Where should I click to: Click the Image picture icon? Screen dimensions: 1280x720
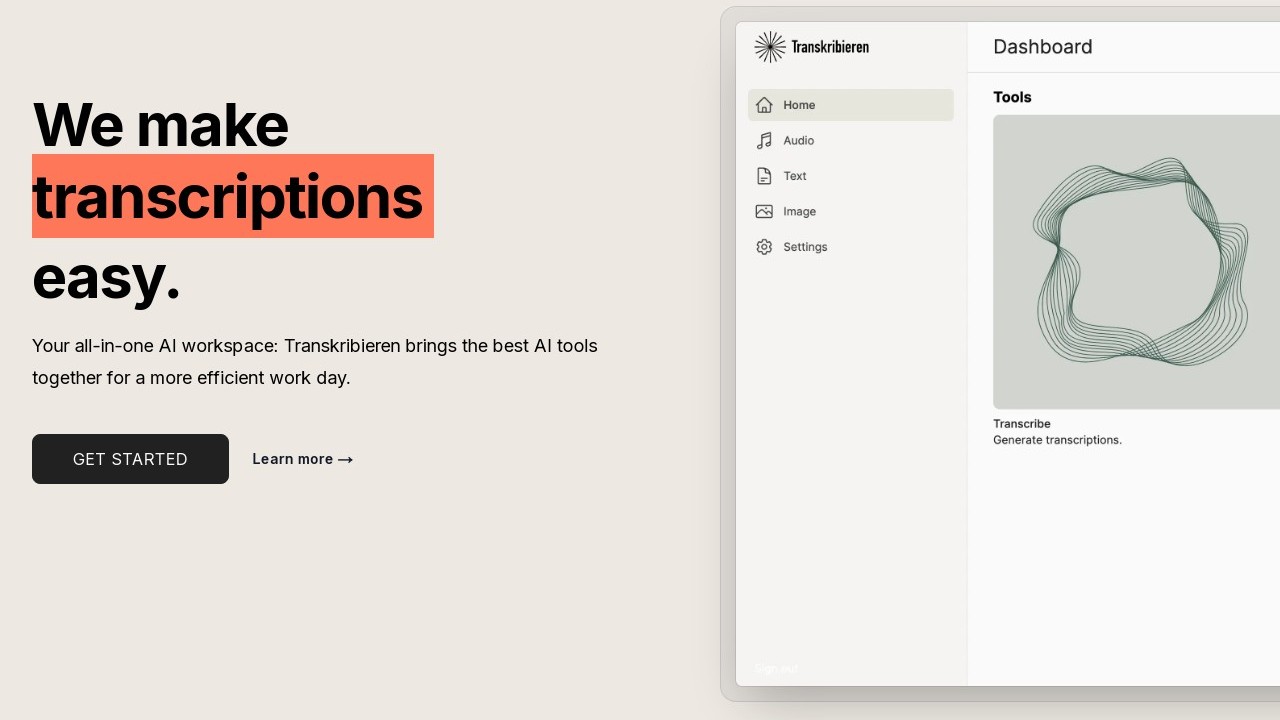coord(764,212)
